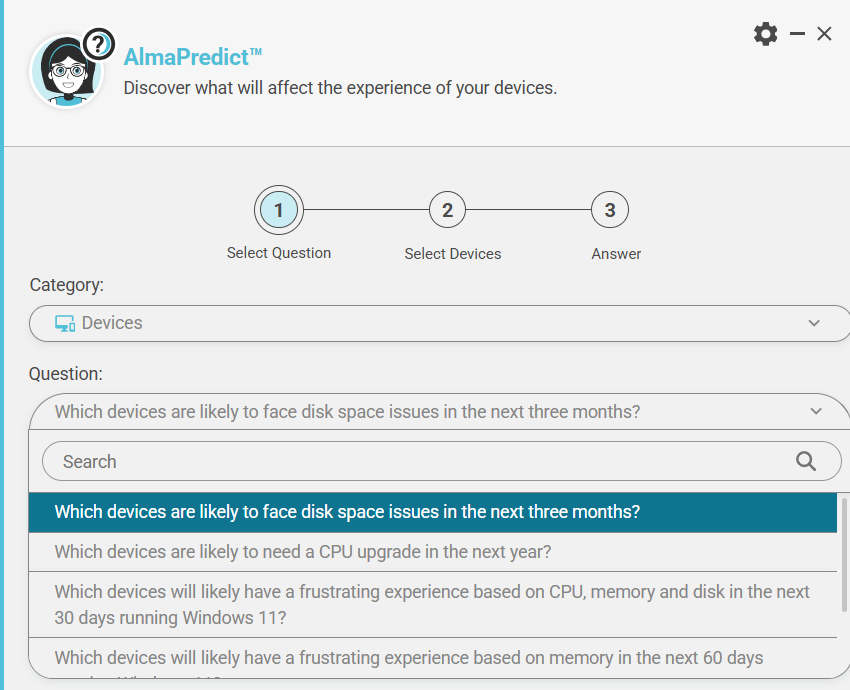850x690 pixels.
Task: Open the Devices category combo box
Action: tap(430, 323)
